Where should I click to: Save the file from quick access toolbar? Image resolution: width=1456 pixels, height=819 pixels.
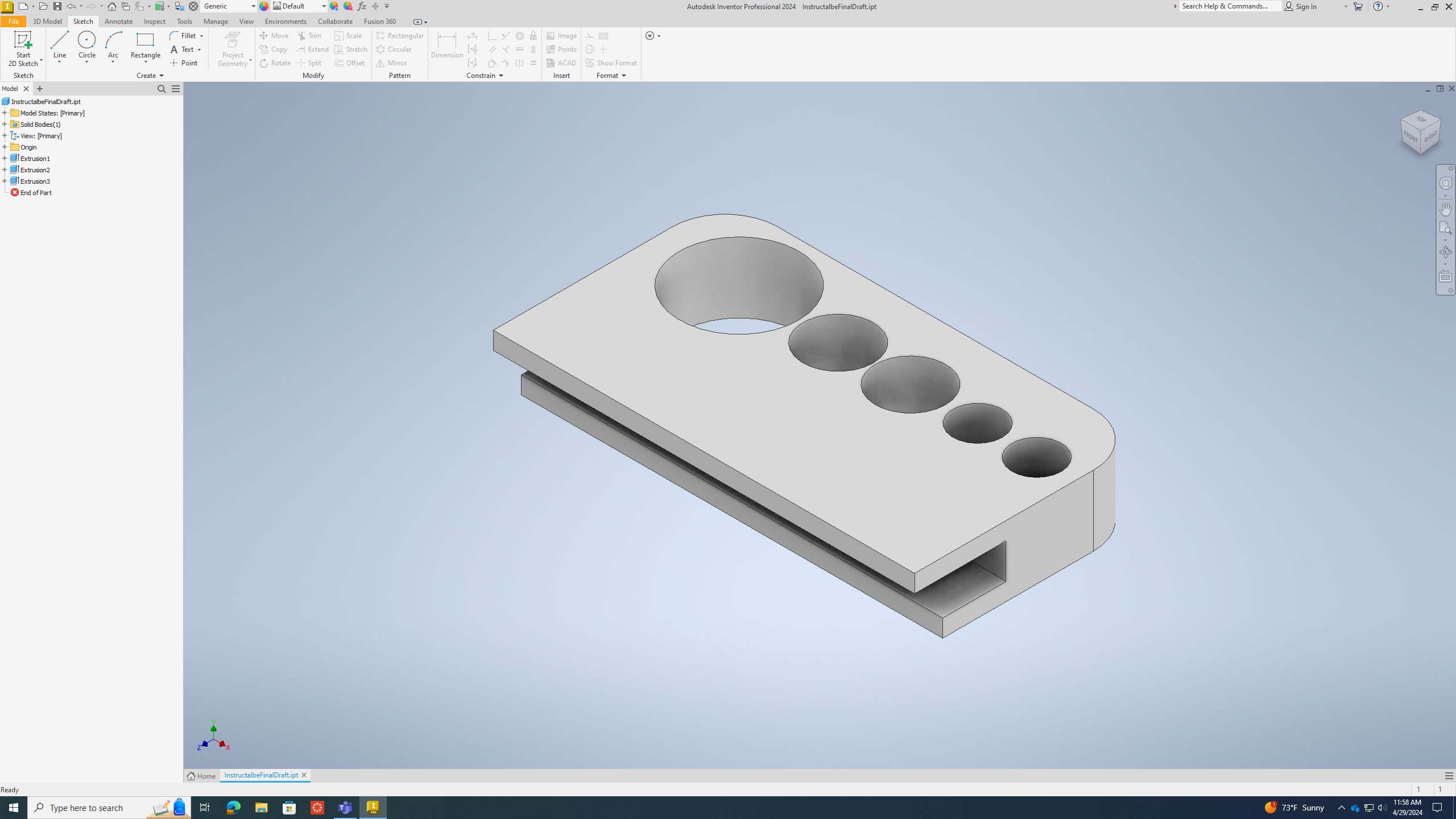tap(57, 6)
